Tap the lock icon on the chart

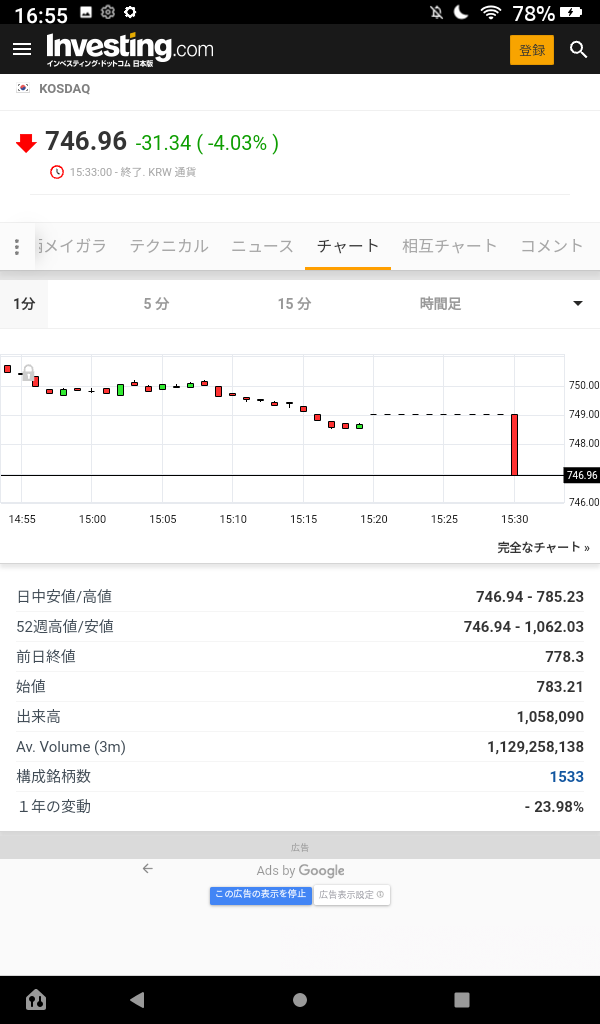[x=29, y=373]
